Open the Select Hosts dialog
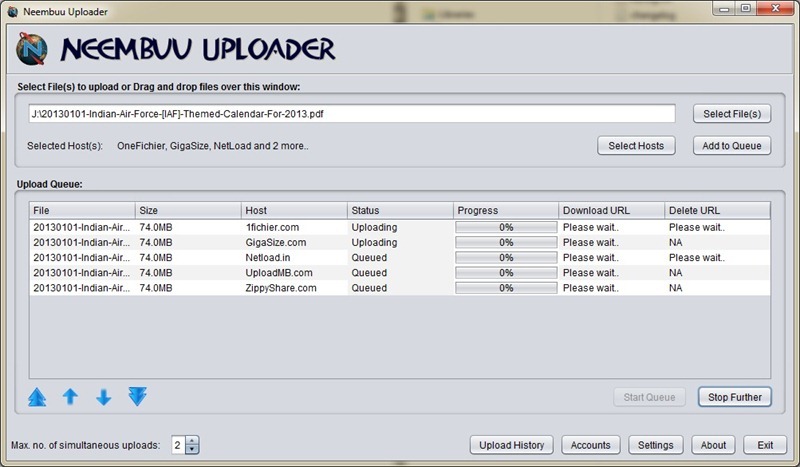 point(636,146)
